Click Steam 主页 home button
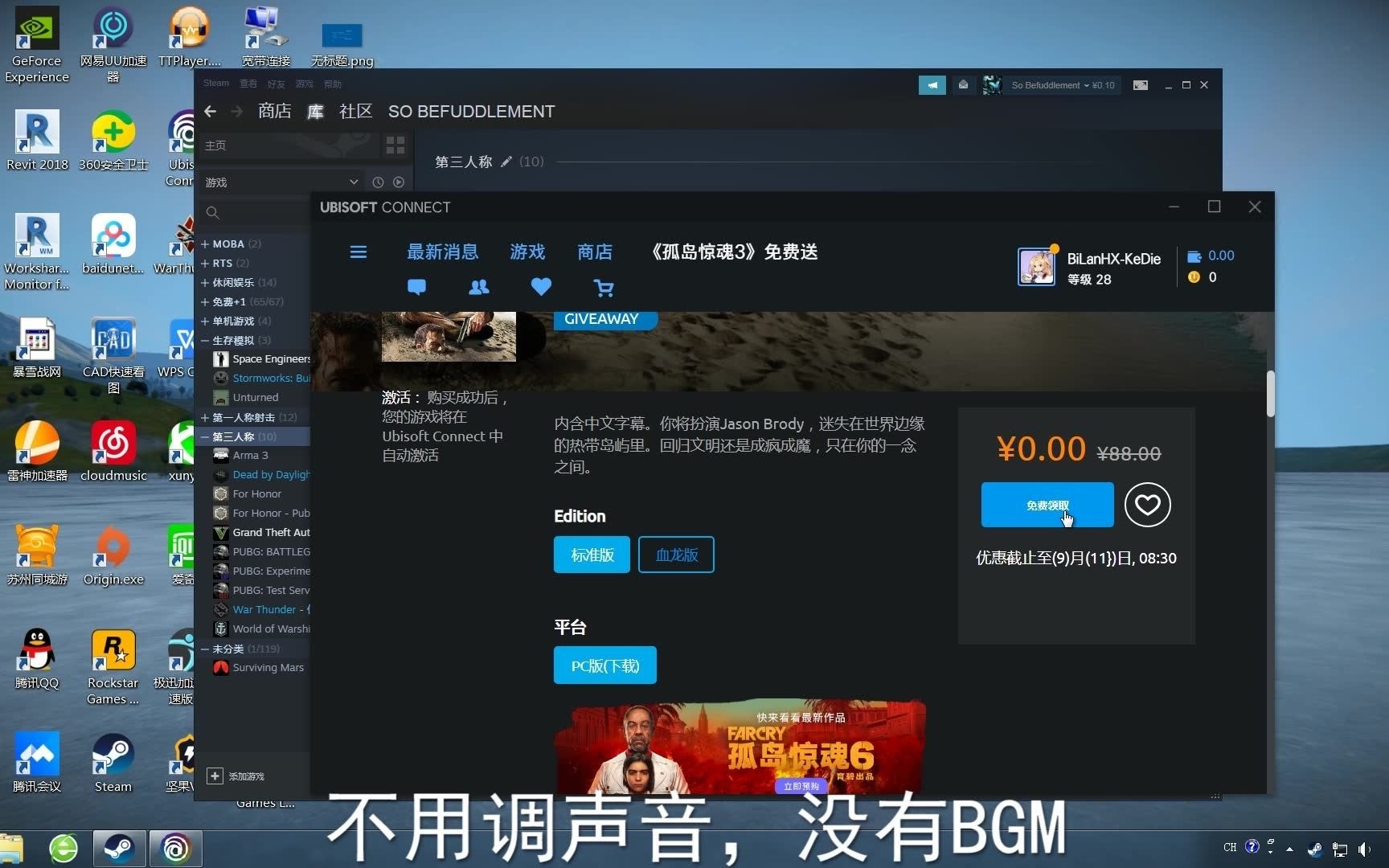 click(290, 145)
